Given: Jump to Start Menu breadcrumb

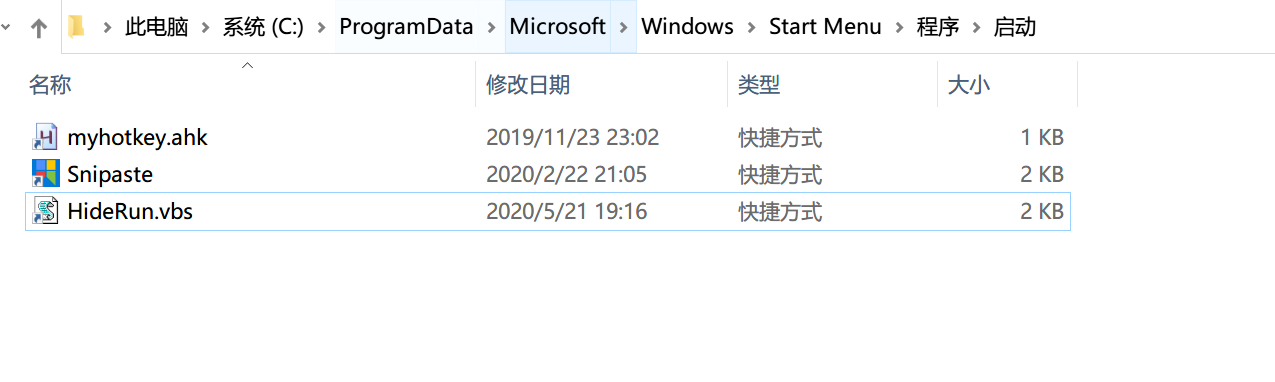Looking at the screenshot, I should click(x=825, y=28).
